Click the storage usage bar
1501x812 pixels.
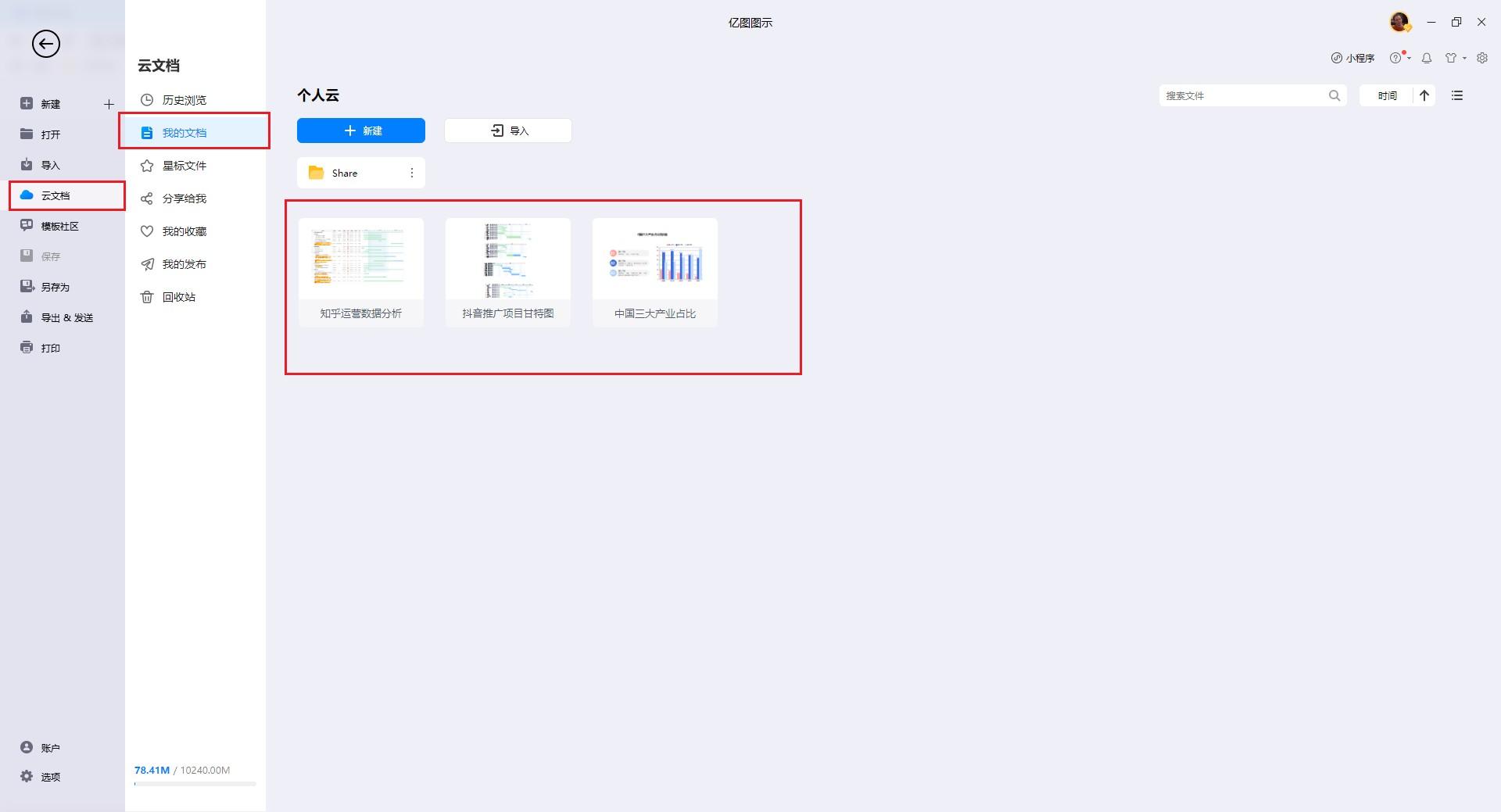point(195,784)
